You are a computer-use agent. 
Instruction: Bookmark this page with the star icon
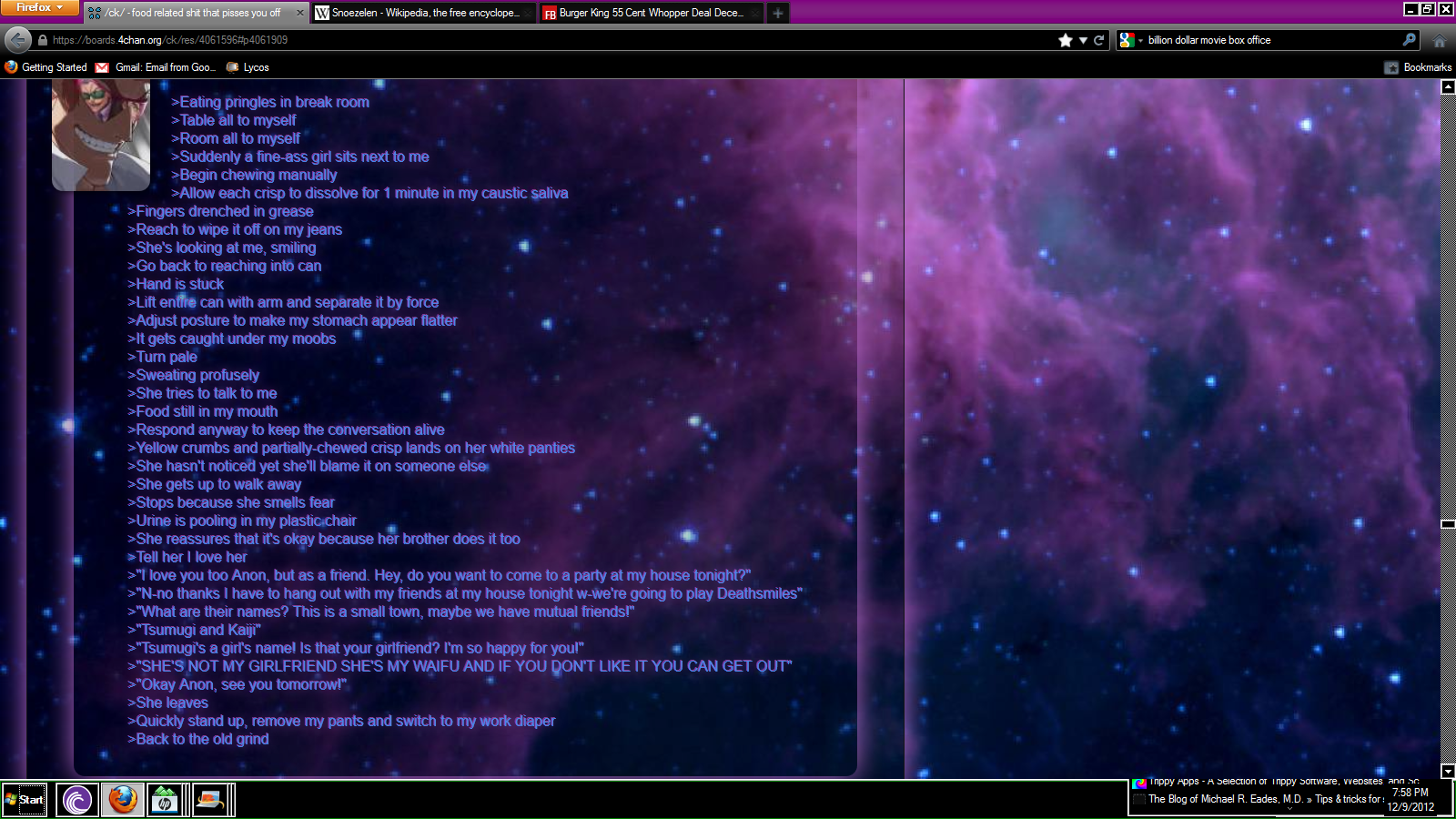[1066, 40]
